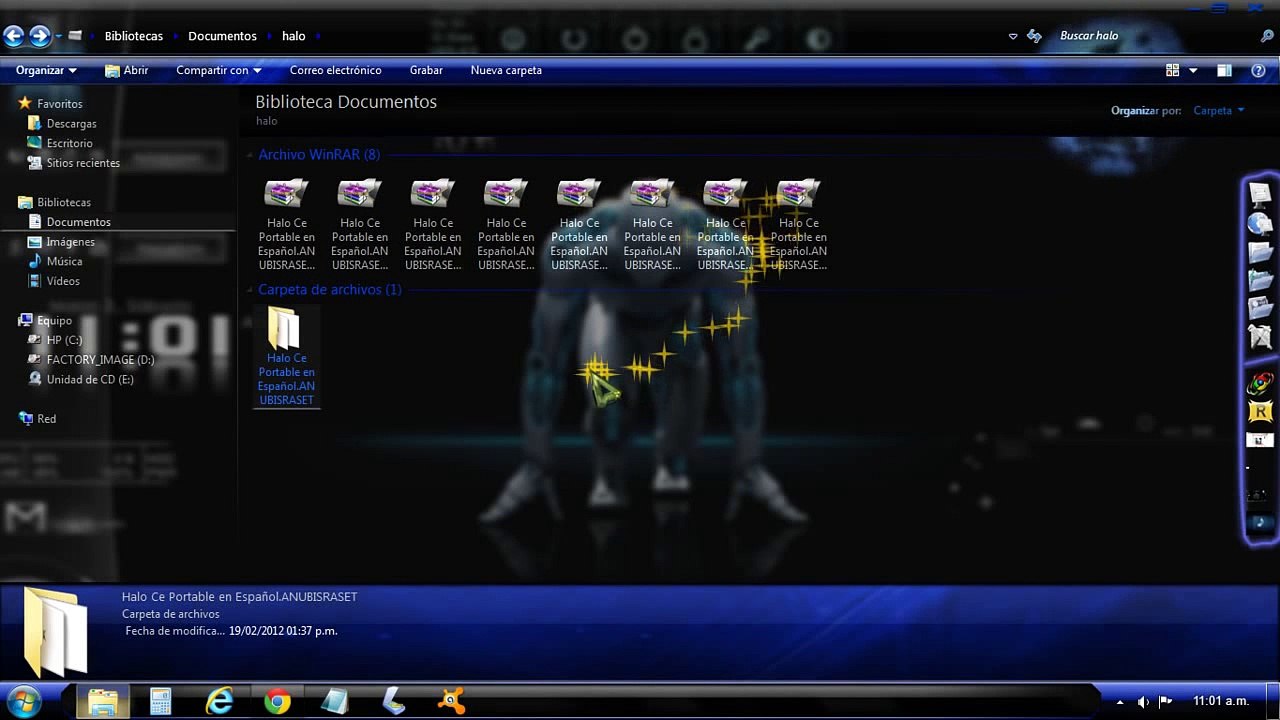Image resolution: width=1280 pixels, height=720 pixels.
Task: Click the modified date 19/02/2012 01:37 p.m.
Action: 283,631
